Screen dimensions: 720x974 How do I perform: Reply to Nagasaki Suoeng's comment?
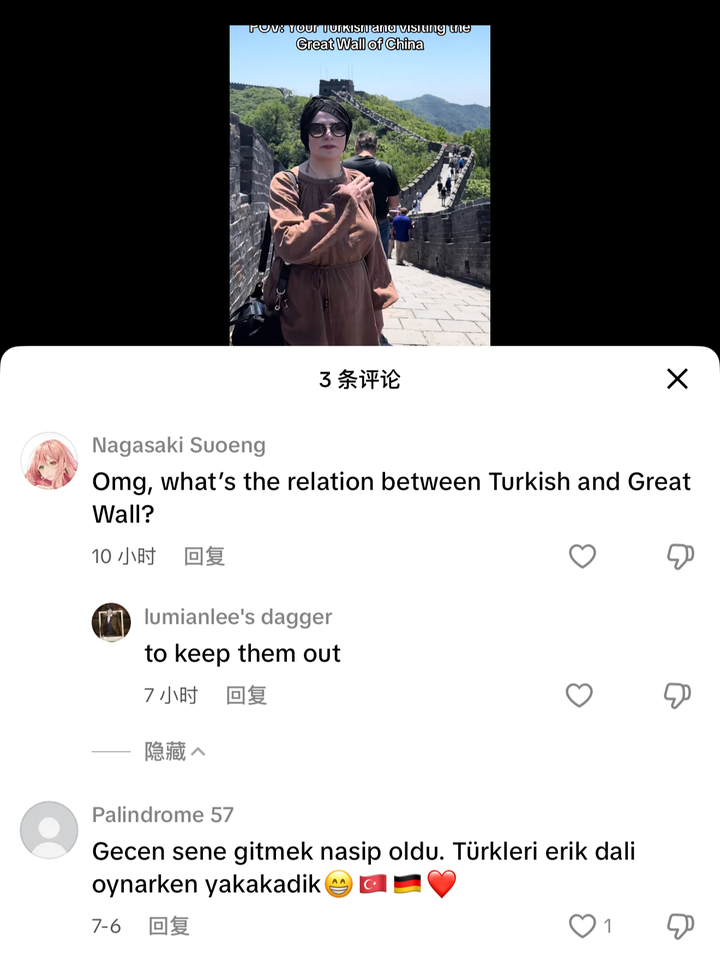click(x=204, y=556)
